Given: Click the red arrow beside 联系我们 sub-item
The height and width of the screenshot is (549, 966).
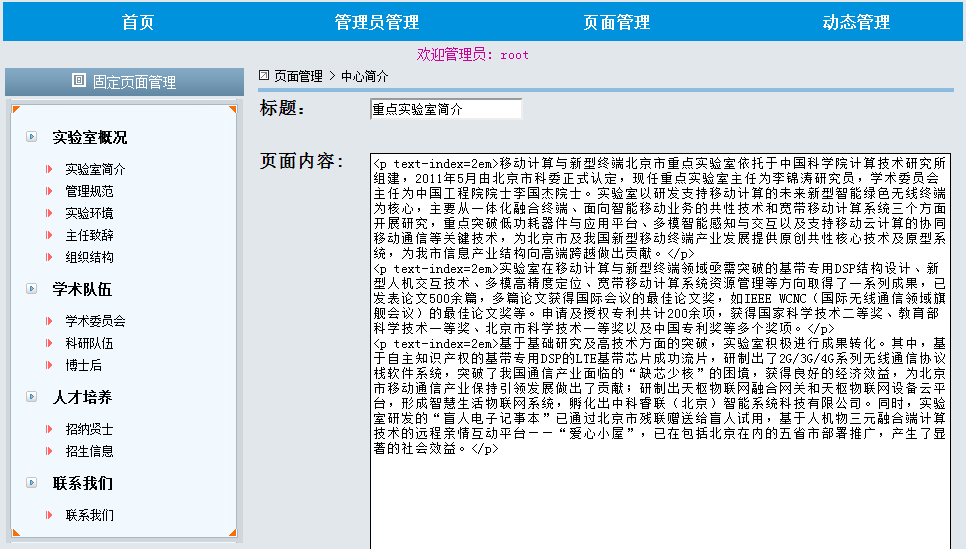Looking at the screenshot, I should pos(49,515).
